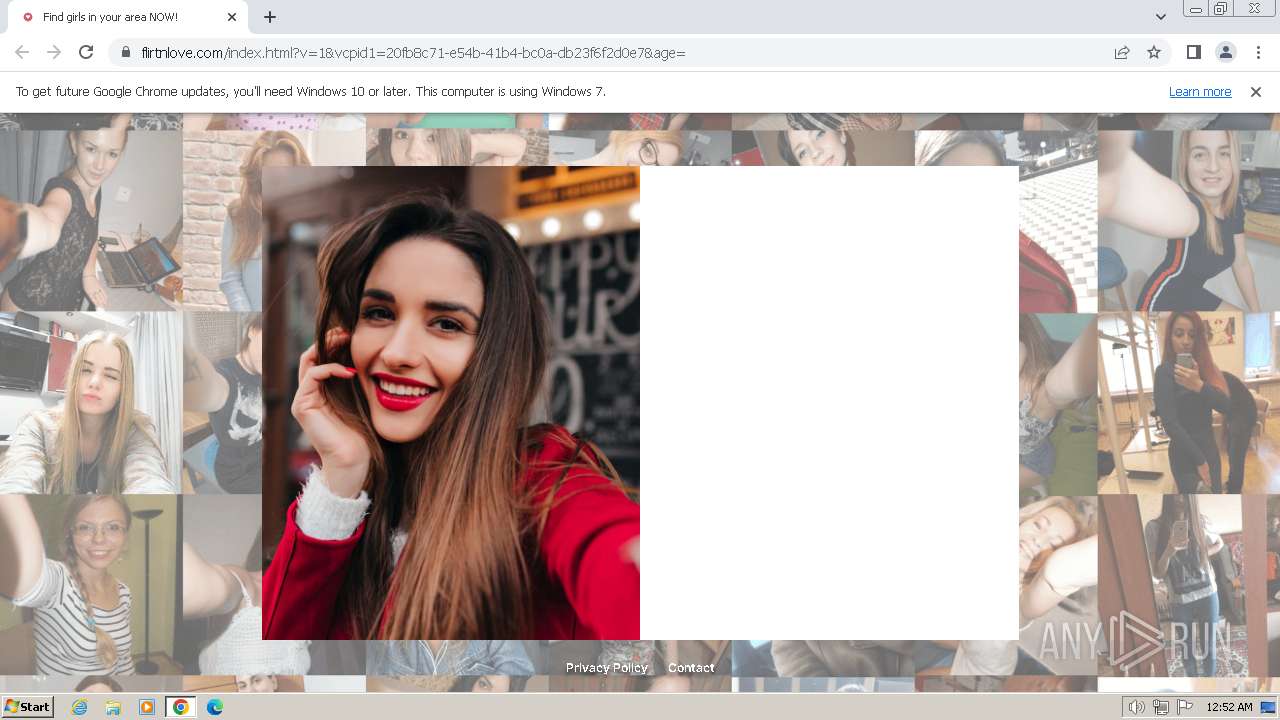
Task: Click the volume speaker tray icon
Action: click(1136, 707)
